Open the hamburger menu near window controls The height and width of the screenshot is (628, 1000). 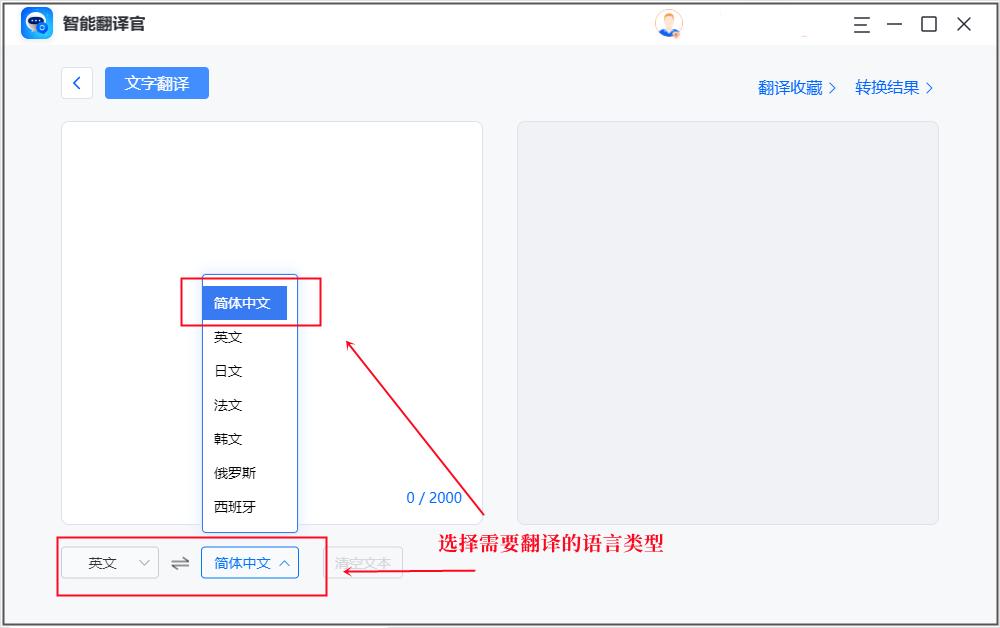[861, 24]
